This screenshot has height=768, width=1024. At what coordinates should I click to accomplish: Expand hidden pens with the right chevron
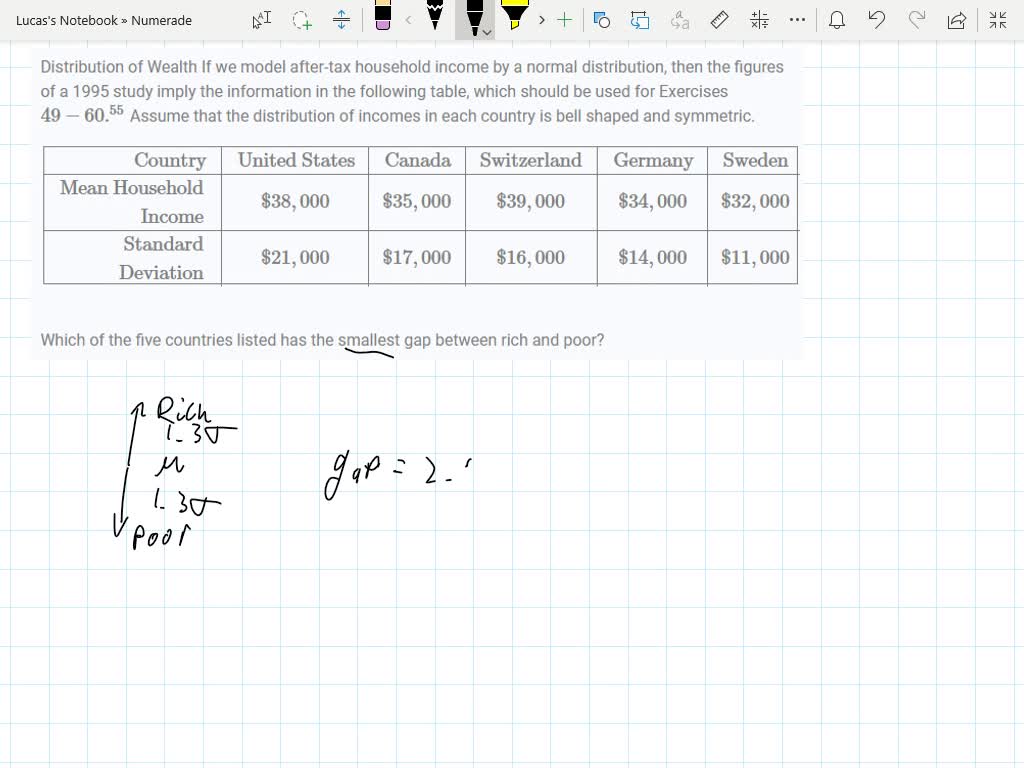click(x=541, y=20)
